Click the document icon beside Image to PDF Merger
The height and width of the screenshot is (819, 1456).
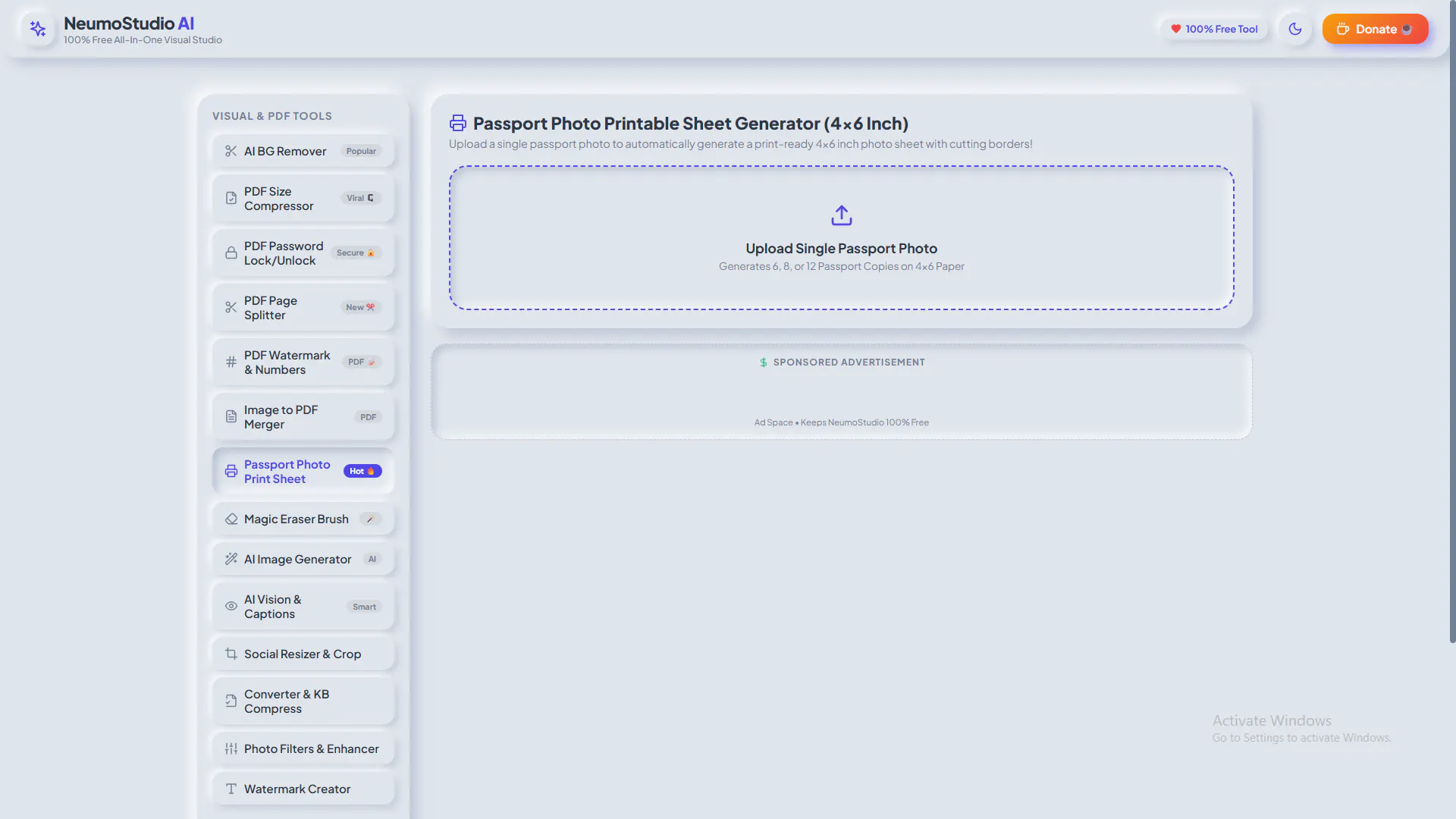click(x=231, y=416)
